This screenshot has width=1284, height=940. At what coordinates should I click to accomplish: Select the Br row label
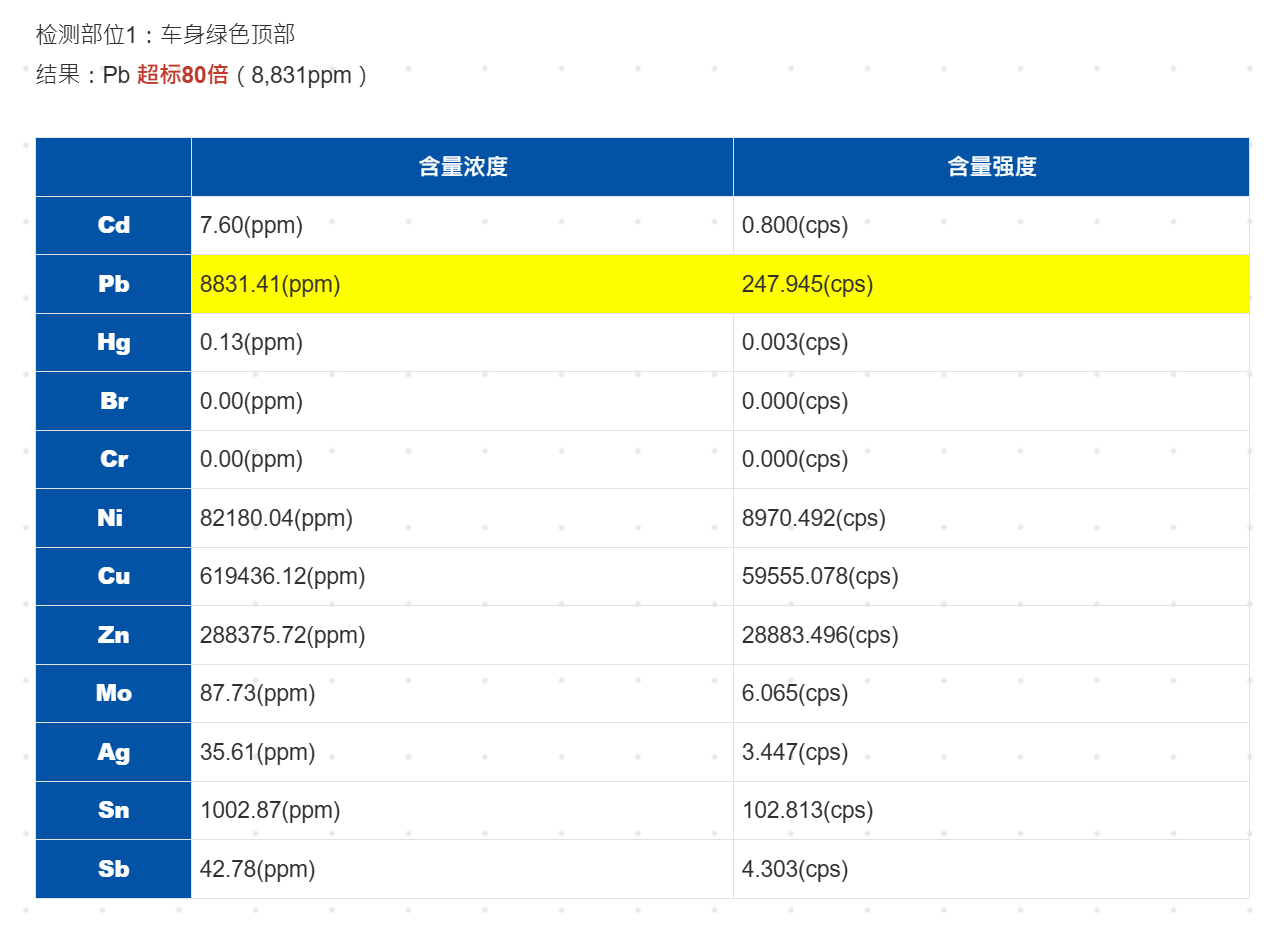(114, 401)
